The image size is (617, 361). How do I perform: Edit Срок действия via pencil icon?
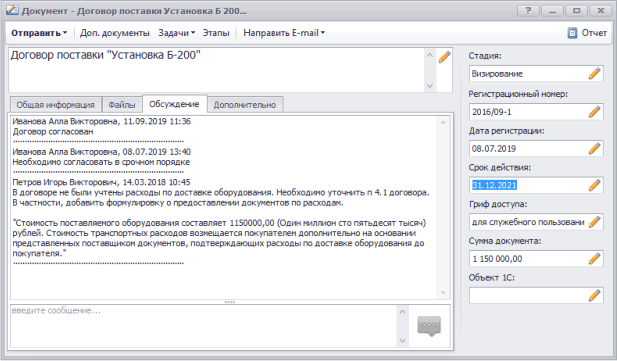click(x=595, y=185)
